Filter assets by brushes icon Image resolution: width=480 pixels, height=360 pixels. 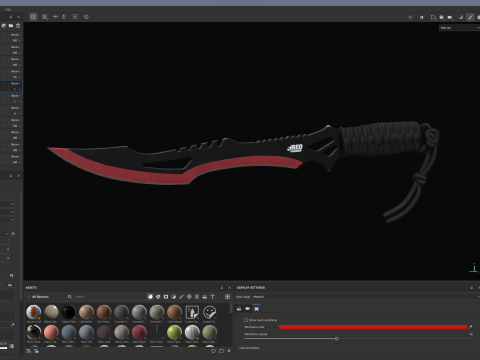[x=181, y=297]
